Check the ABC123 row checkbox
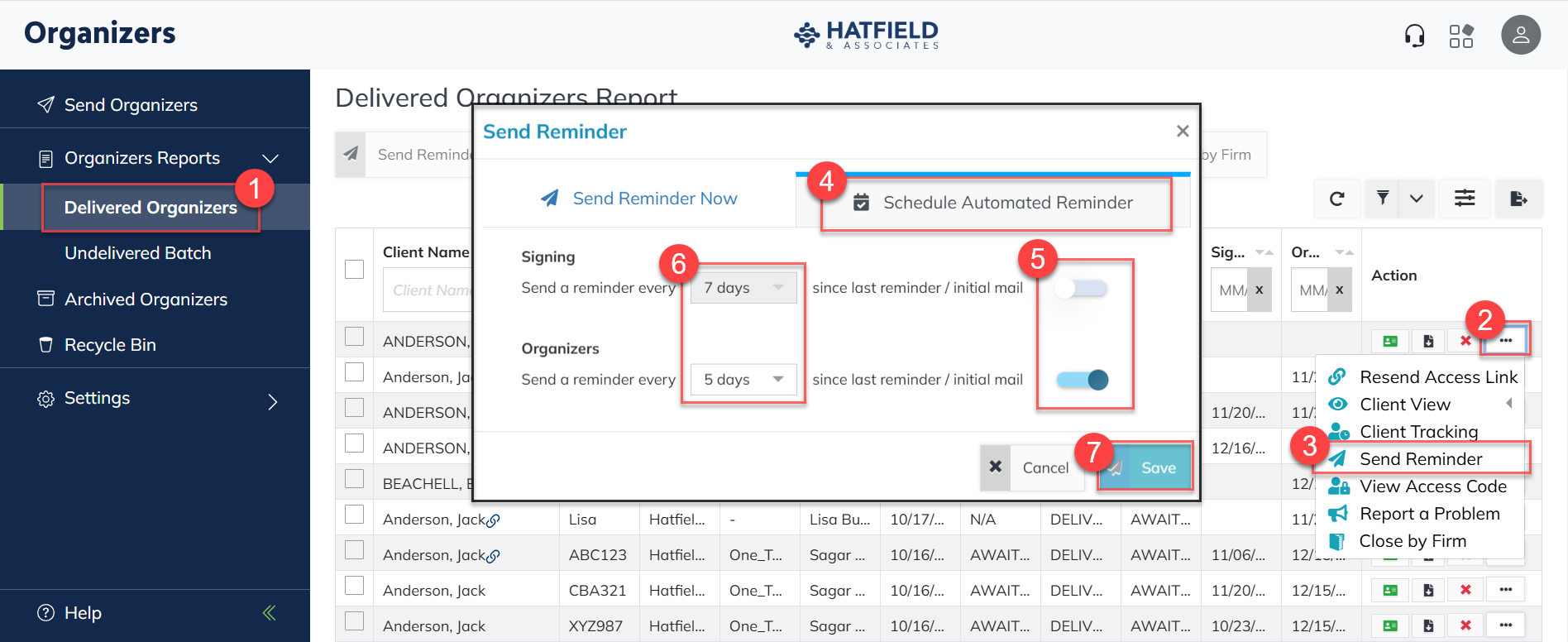The width and height of the screenshot is (1568, 642). [x=354, y=550]
